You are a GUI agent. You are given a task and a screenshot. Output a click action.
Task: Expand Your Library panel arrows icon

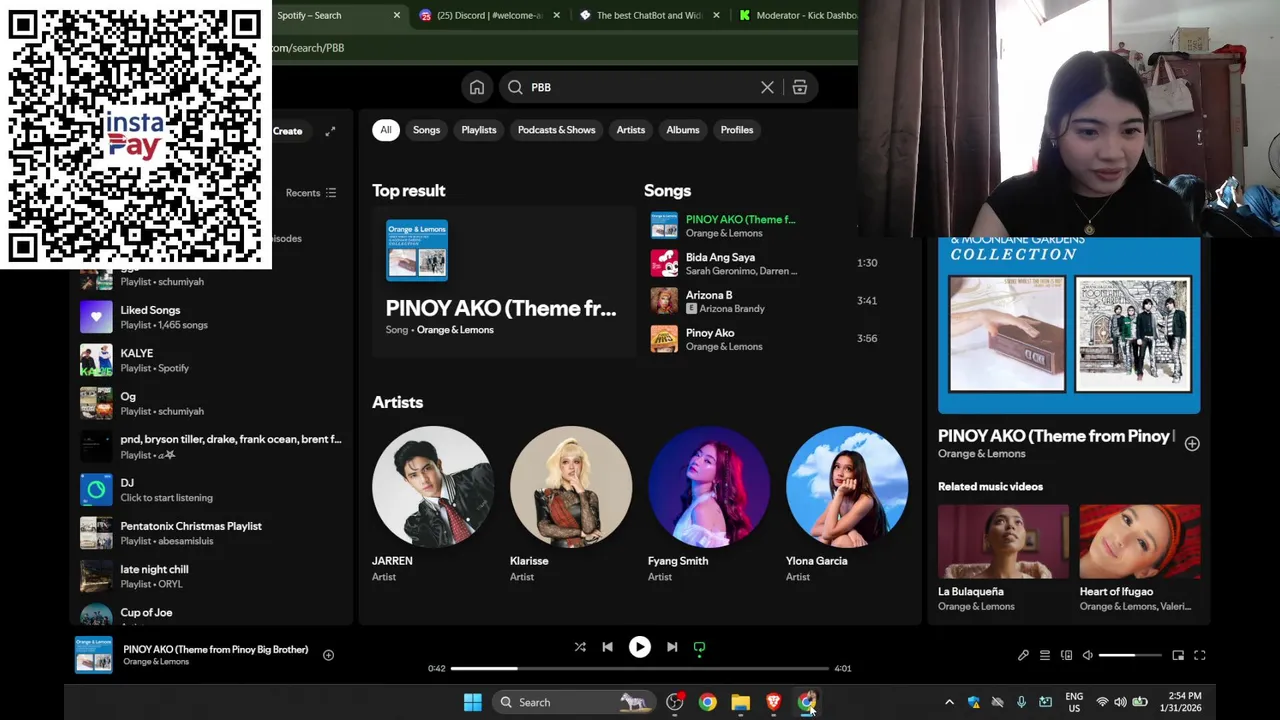point(330,131)
